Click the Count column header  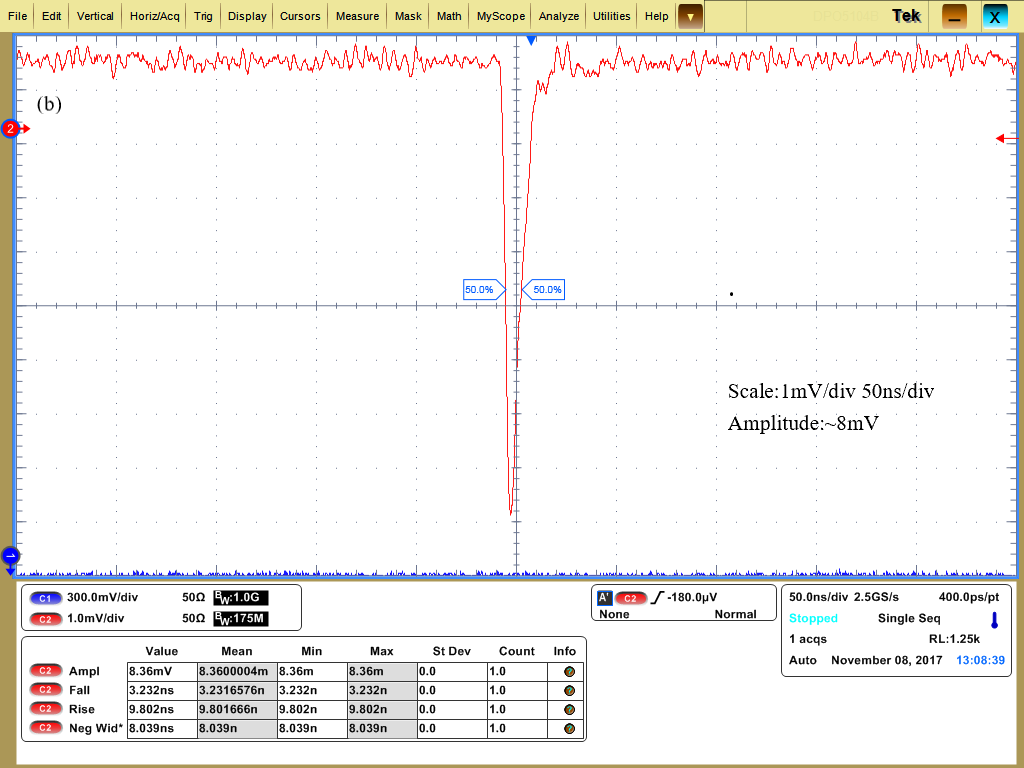point(517,651)
